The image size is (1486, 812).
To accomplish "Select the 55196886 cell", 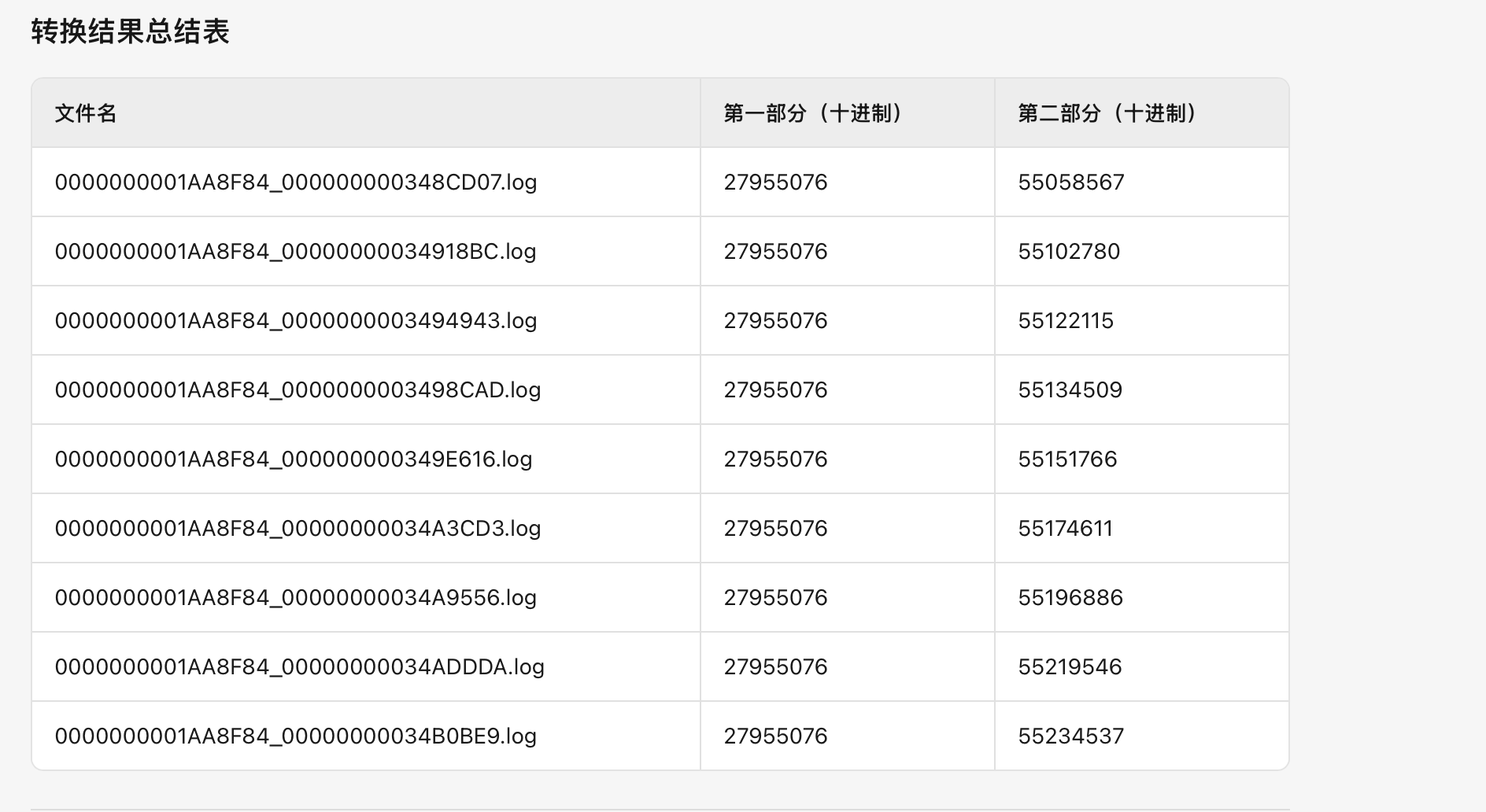I will [x=1070, y=598].
